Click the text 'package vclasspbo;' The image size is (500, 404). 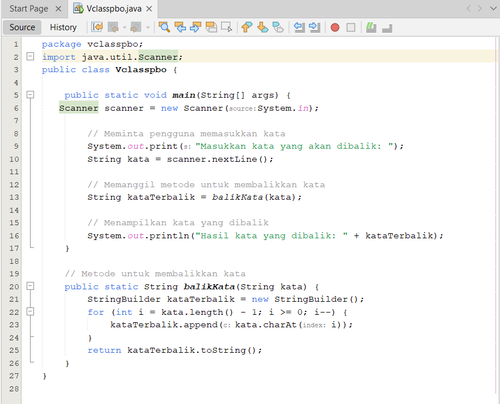pyautogui.click(x=92, y=44)
